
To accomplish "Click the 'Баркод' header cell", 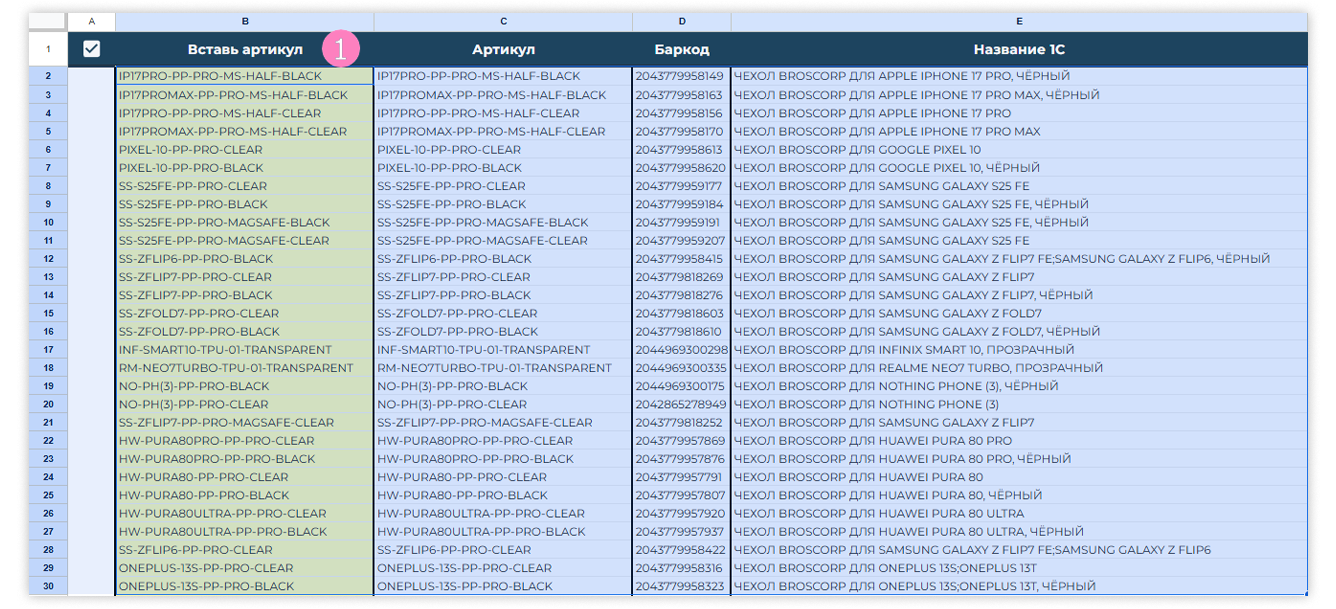I will [x=682, y=49].
